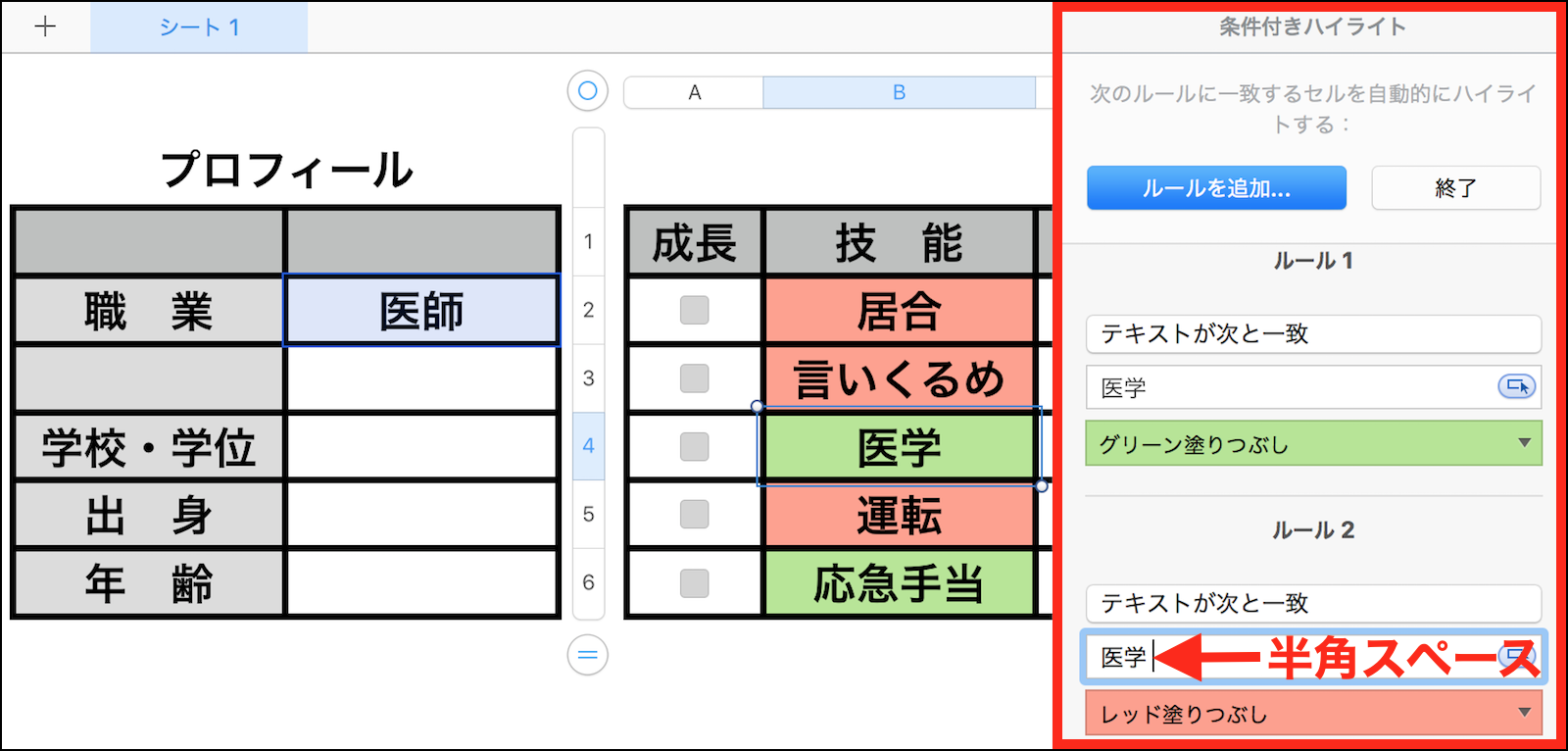Click the ルールを追加 button

1216,188
